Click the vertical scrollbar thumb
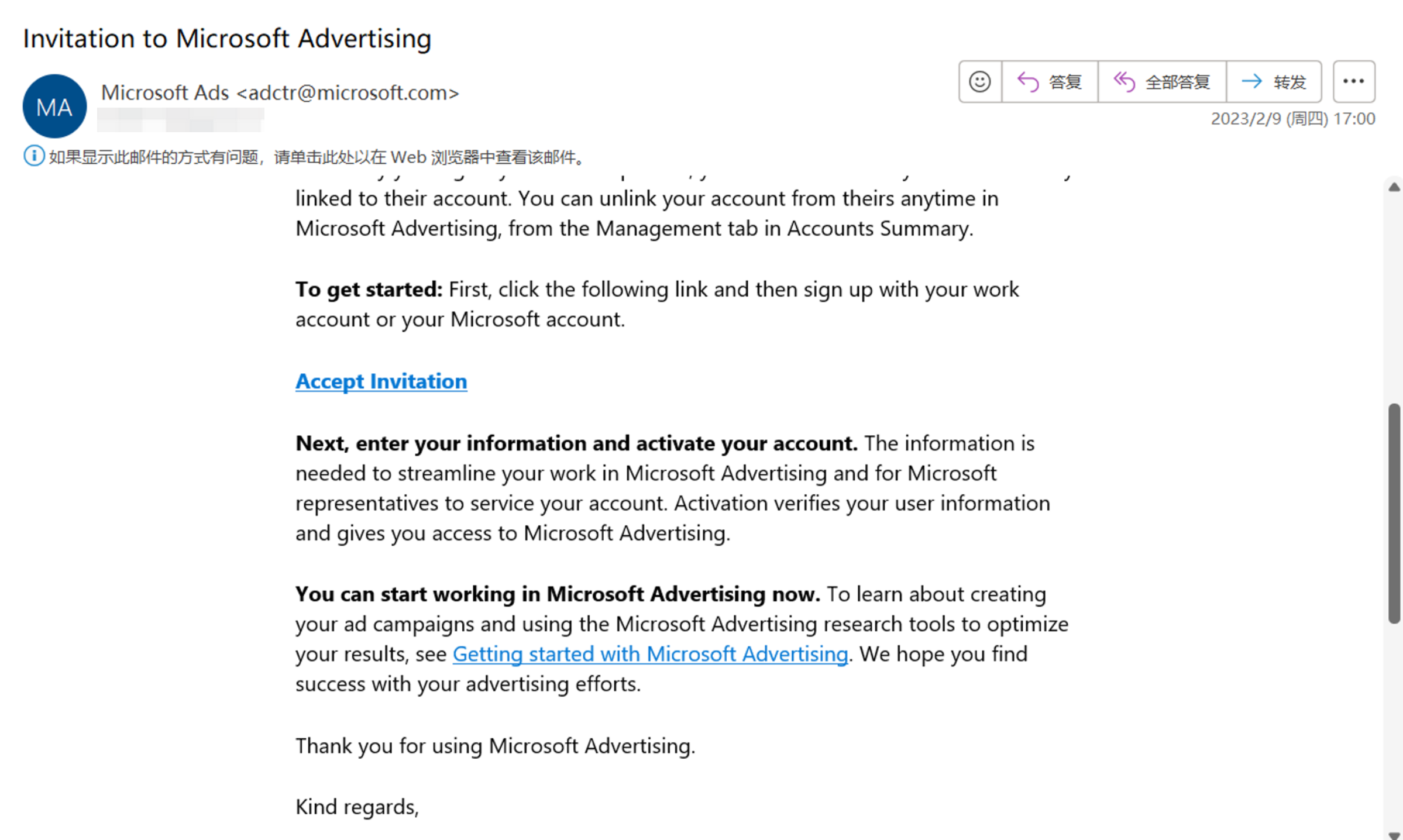1403x840 pixels. tap(1394, 512)
